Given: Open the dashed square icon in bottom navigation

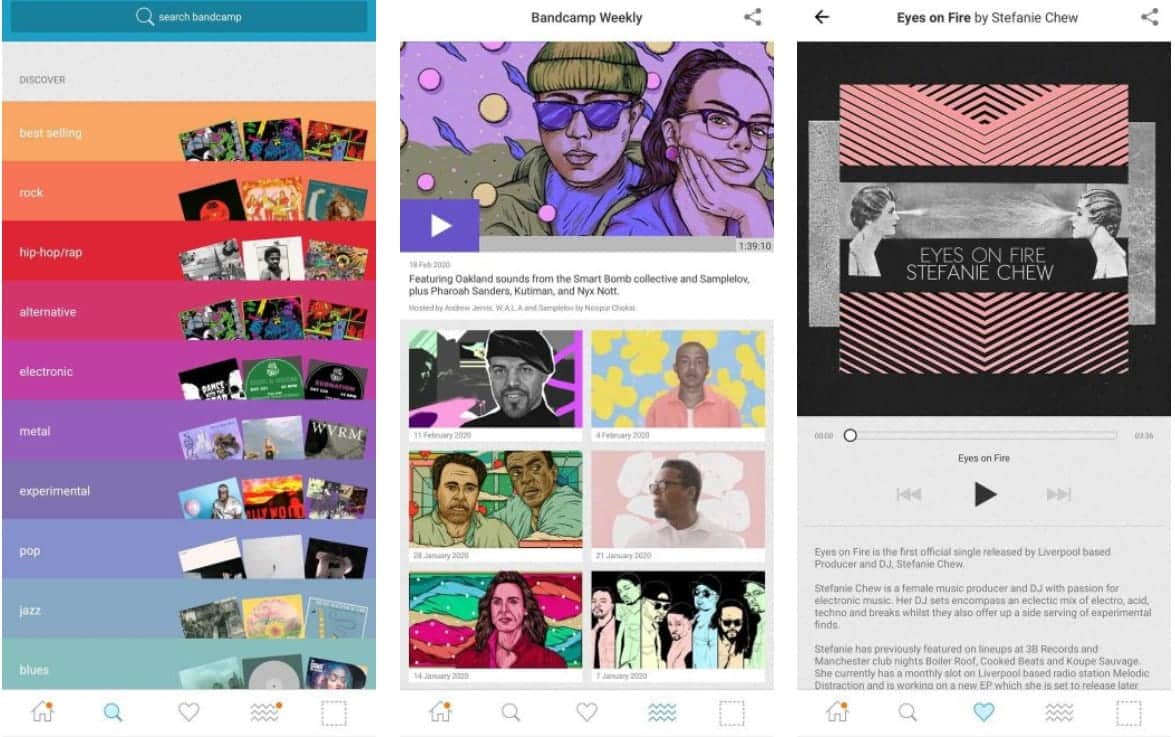Looking at the screenshot, I should (336, 712).
